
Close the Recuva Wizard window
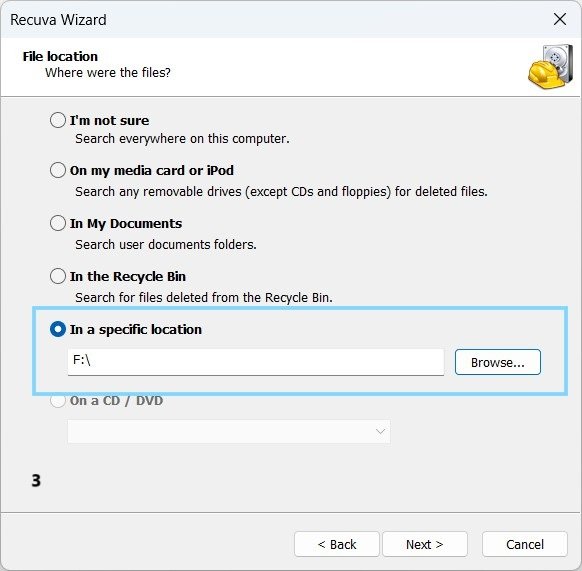(560, 19)
